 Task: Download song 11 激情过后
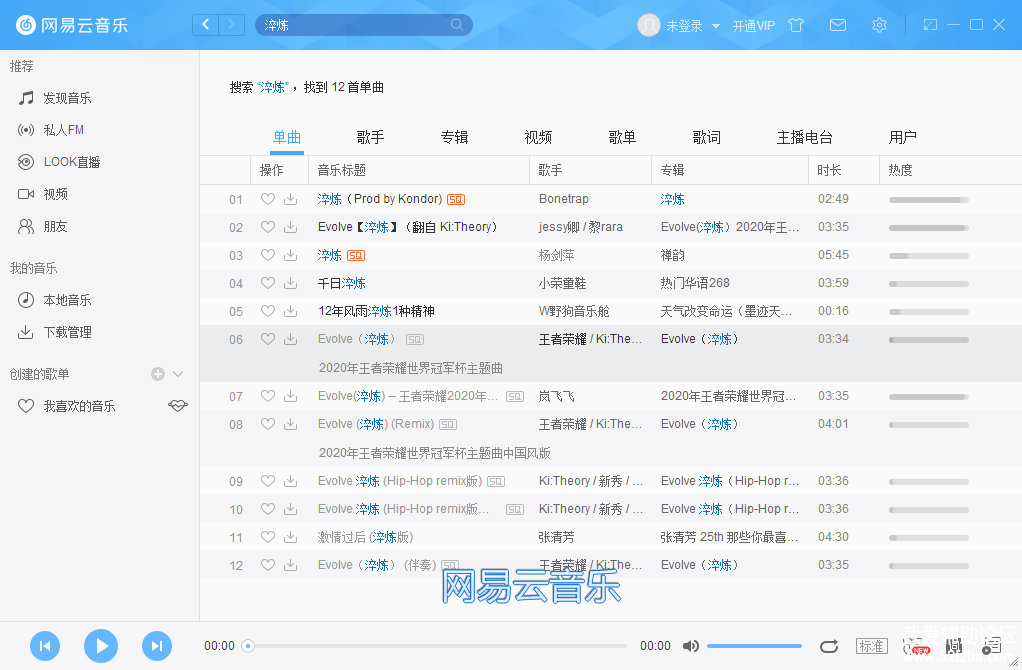291,537
